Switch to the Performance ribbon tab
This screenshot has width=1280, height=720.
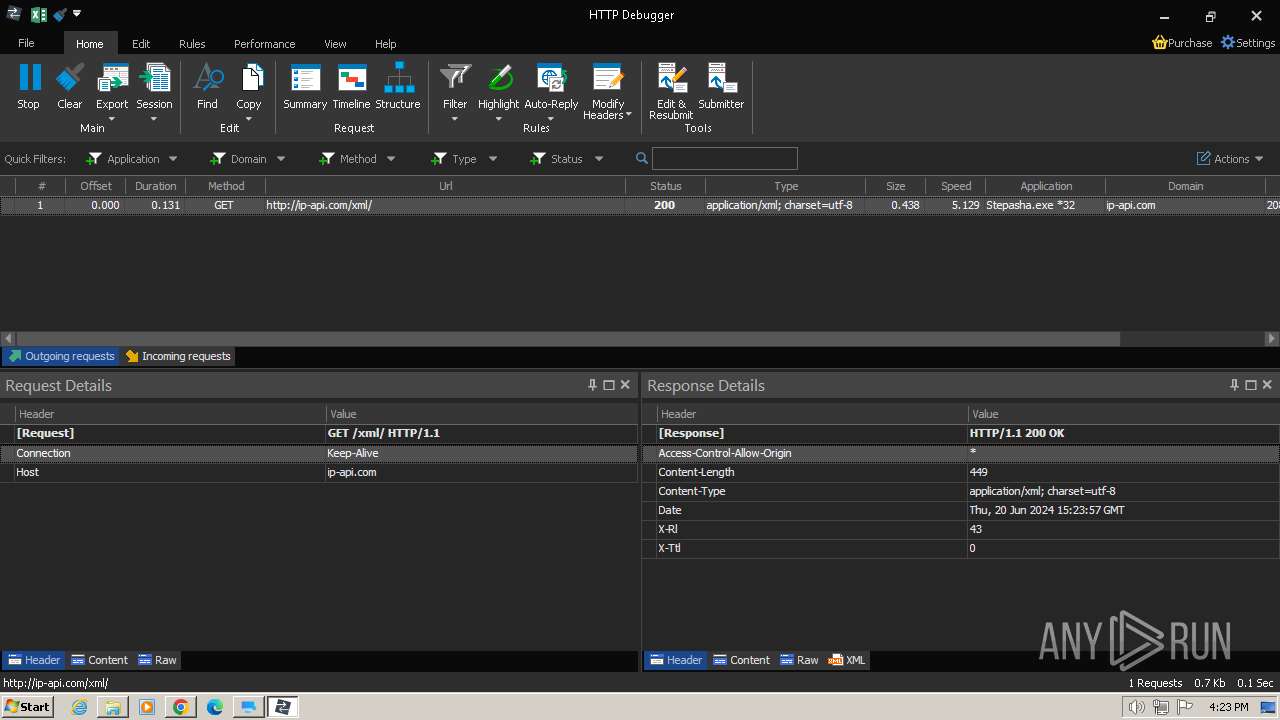264,44
